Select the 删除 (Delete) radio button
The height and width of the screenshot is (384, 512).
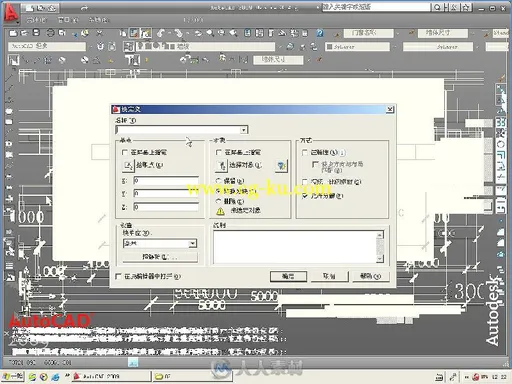click(219, 201)
